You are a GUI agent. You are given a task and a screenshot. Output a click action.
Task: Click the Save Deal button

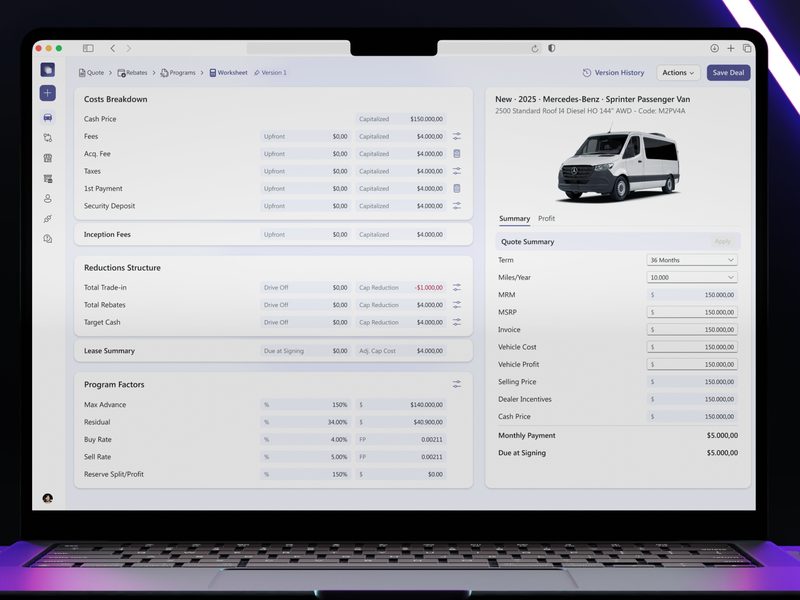click(729, 72)
